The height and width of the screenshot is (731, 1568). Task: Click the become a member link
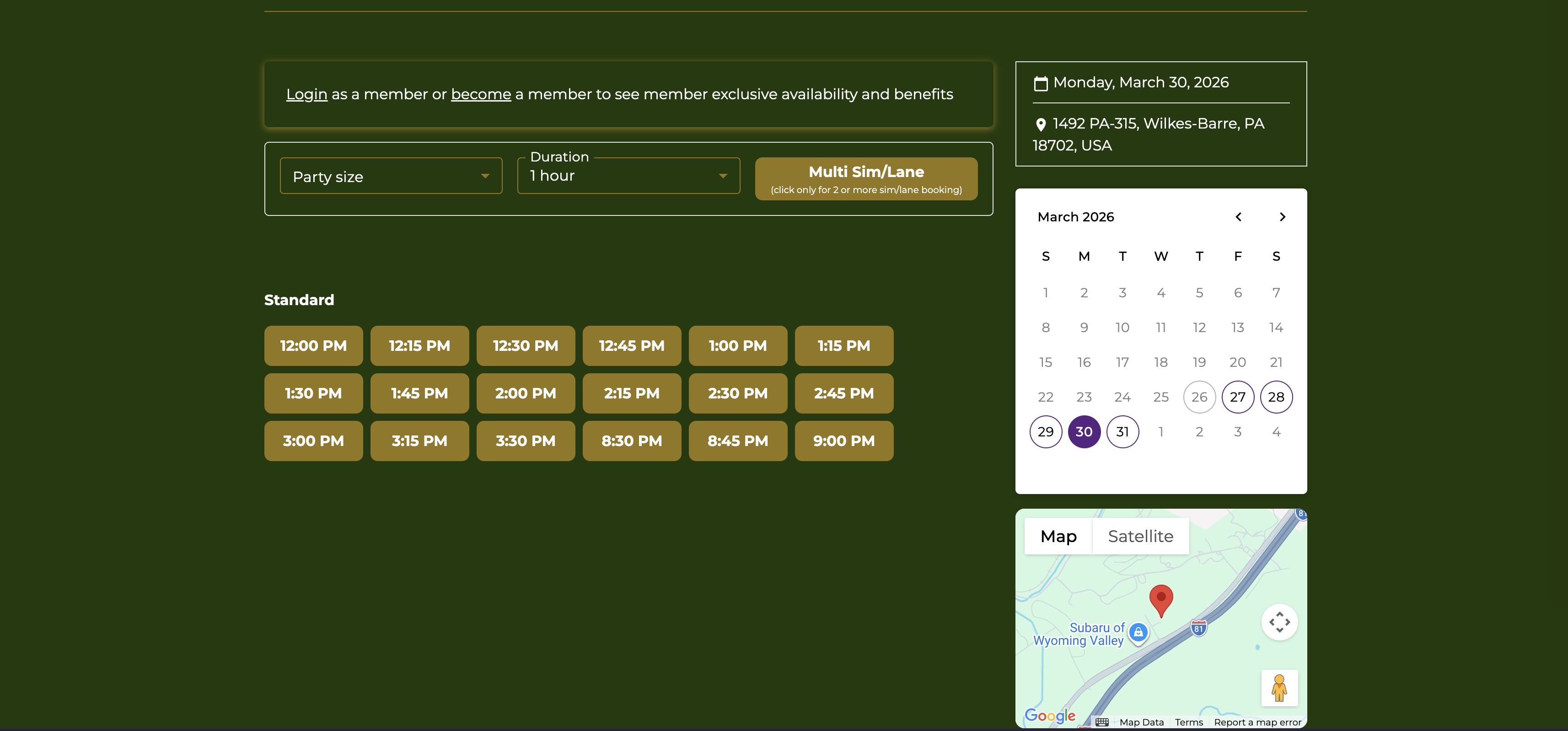[480, 94]
